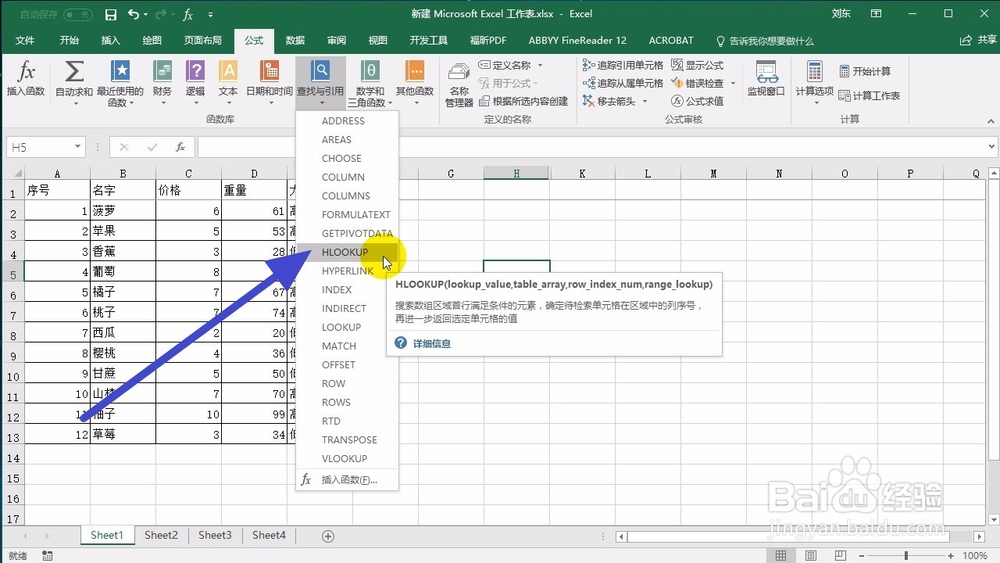This screenshot has width=1000, height=563.
Task: Open the Name Manager (名称管理器)
Action: 459,84
